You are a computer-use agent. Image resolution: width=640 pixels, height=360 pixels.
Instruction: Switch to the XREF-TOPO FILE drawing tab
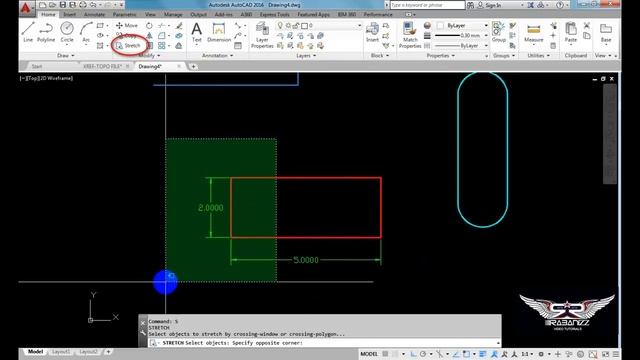coord(102,66)
